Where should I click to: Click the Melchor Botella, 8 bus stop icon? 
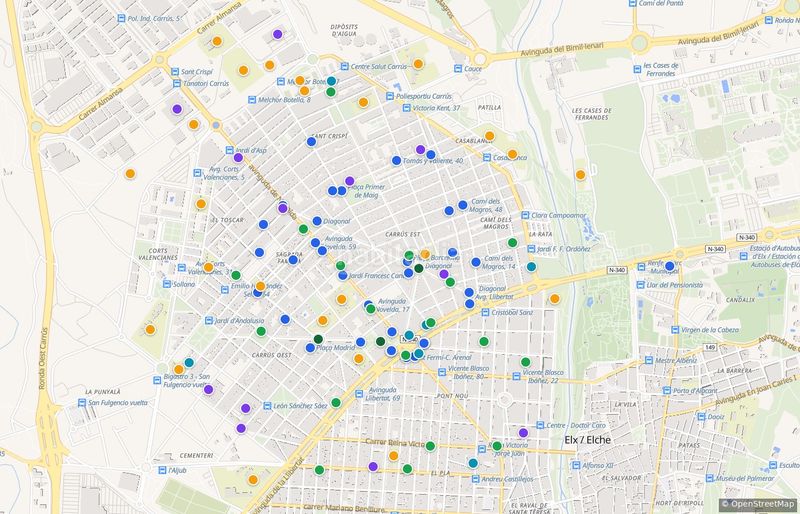pyautogui.click(x=252, y=100)
